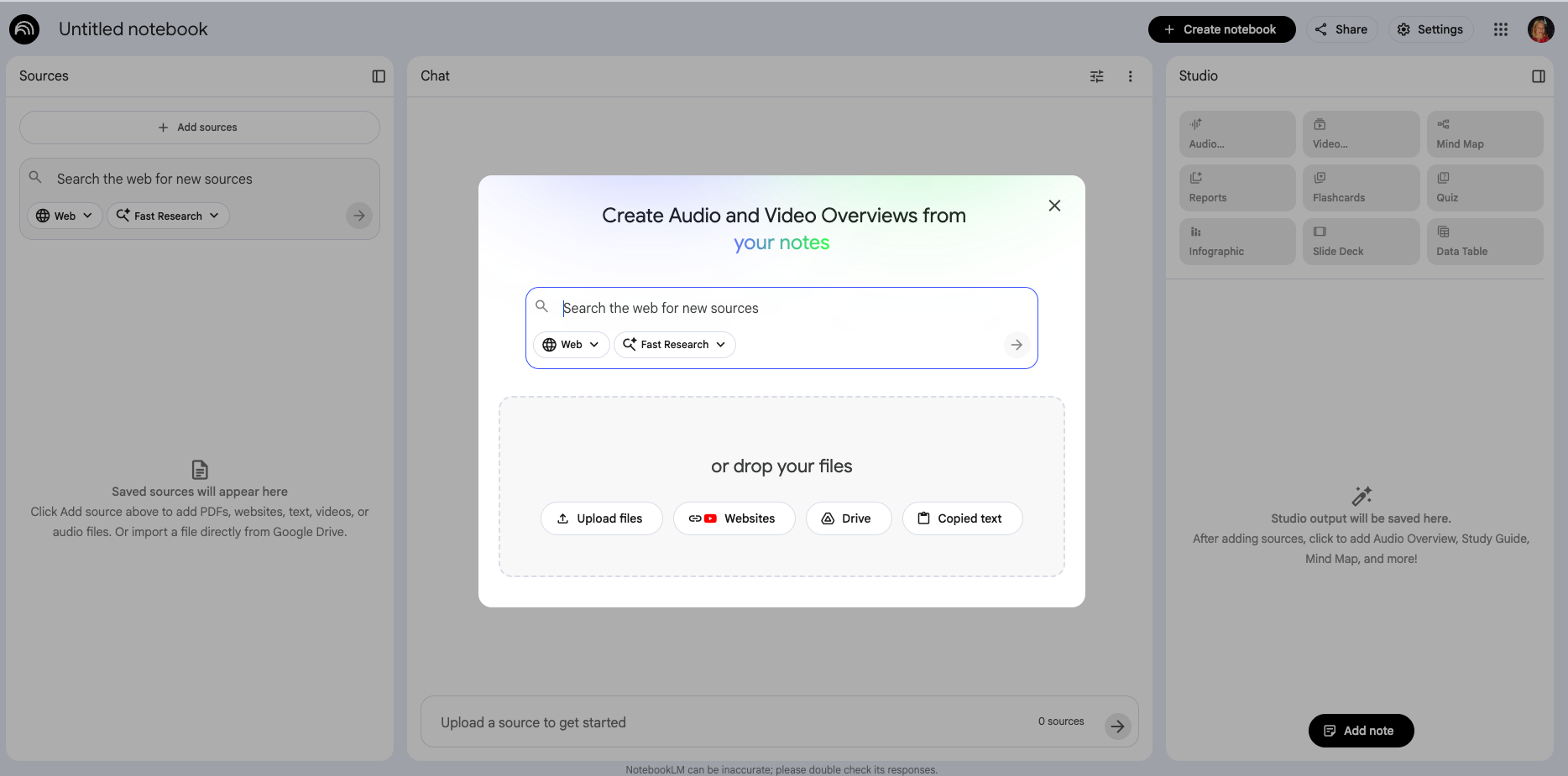Click the 'or drop your files' text
The width and height of the screenshot is (1568, 776).
point(781,466)
